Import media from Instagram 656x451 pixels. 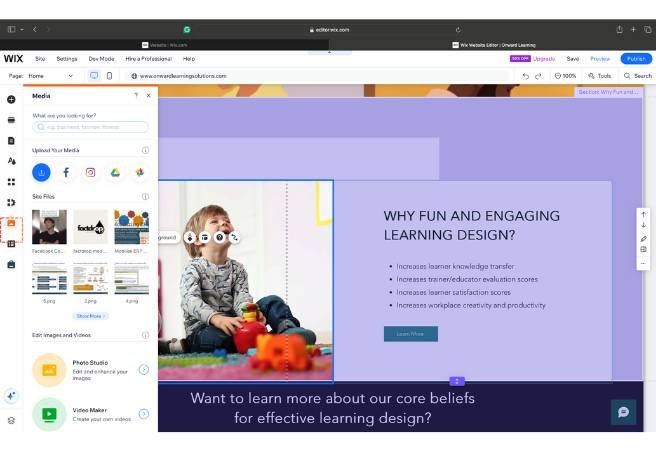click(x=90, y=172)
